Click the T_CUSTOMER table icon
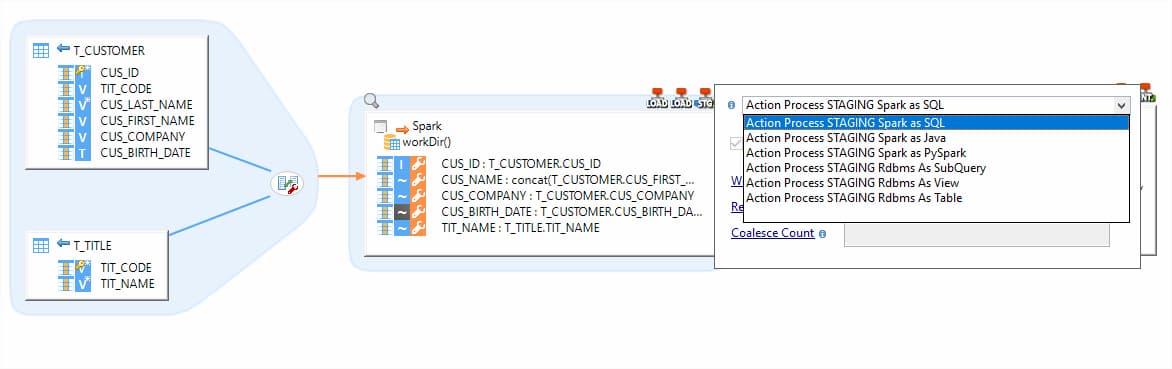Image resolution: width=1172 pixels, height=369 pixels. click(x=41, y=51)
